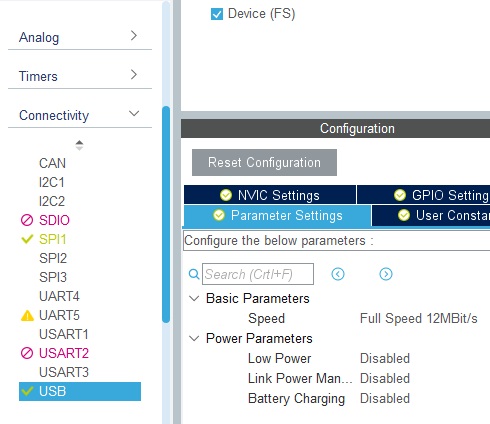Uncheck the Device (FS) checkbox
Viewport: 490px width, 424px height.
tap(217, 14)
